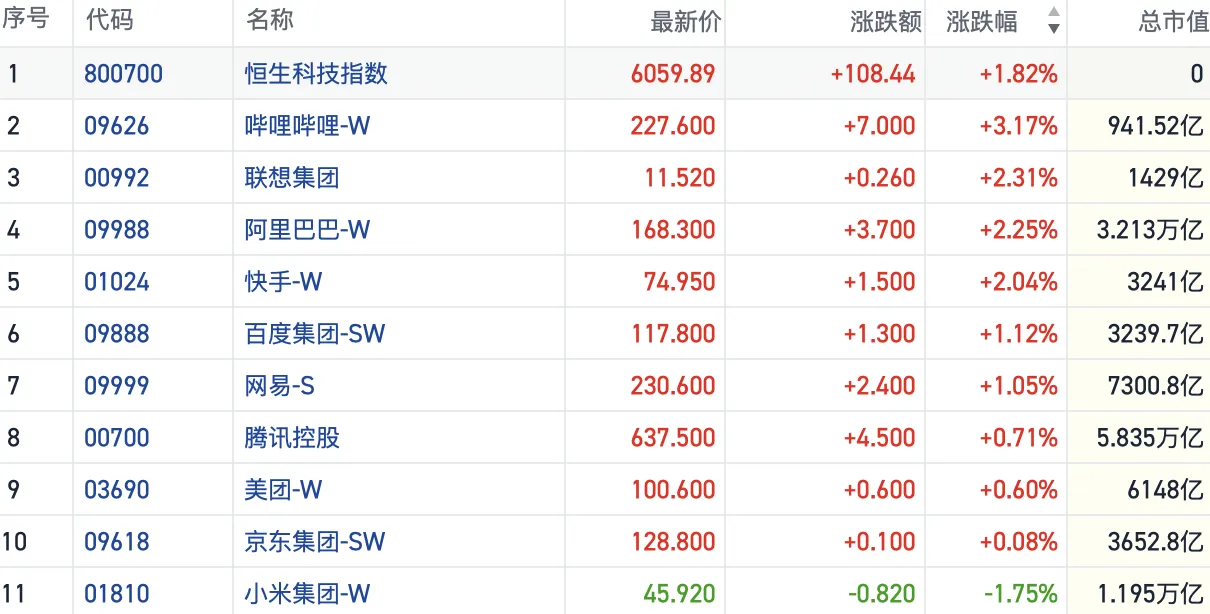
Task: Open 百度集团-SW stock link
Action: 315,334
